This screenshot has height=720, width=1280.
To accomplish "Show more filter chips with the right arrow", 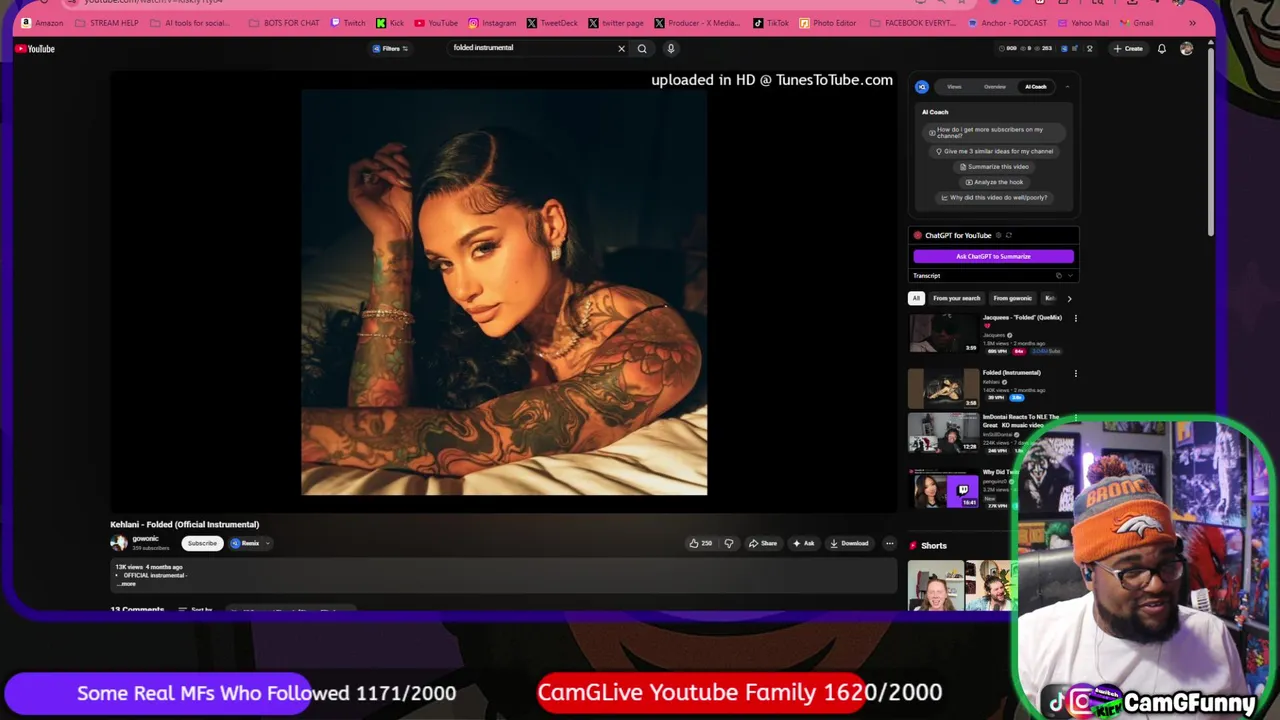I will tap(1069, 298).
